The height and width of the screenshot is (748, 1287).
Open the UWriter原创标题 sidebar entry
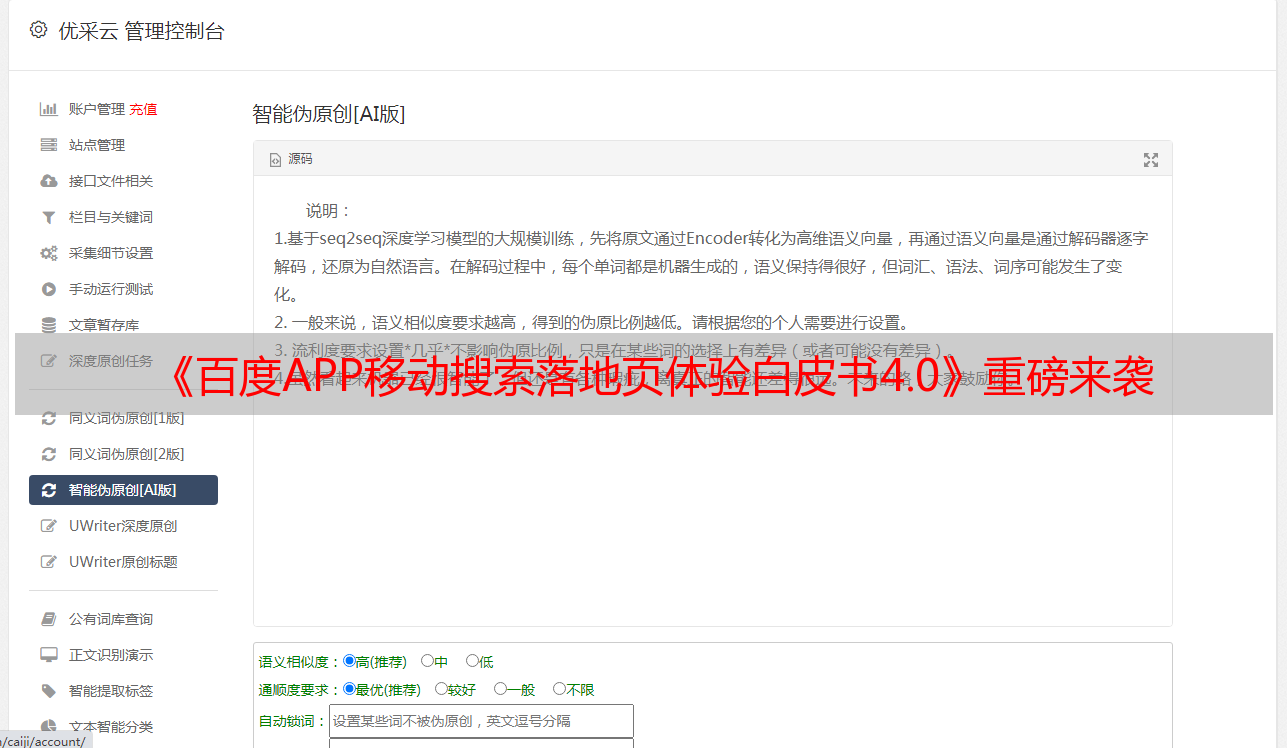(123, 562)
